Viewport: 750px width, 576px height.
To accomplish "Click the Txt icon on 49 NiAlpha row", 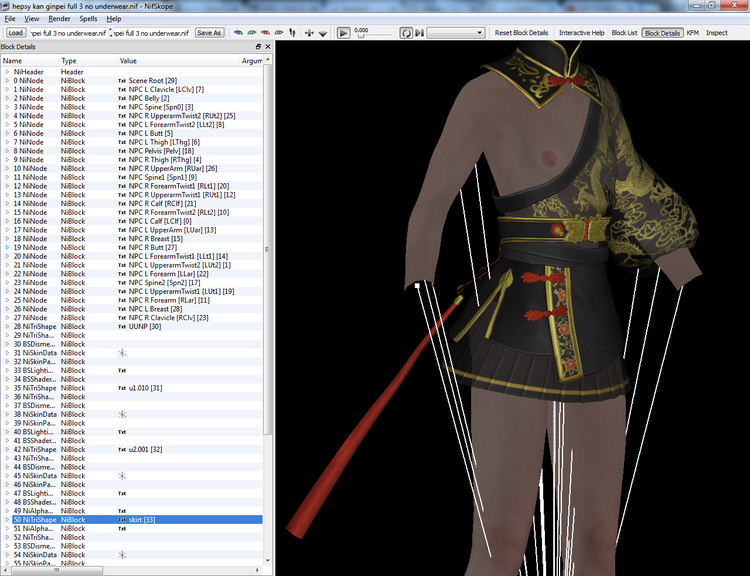I will (x=122, y=511).
